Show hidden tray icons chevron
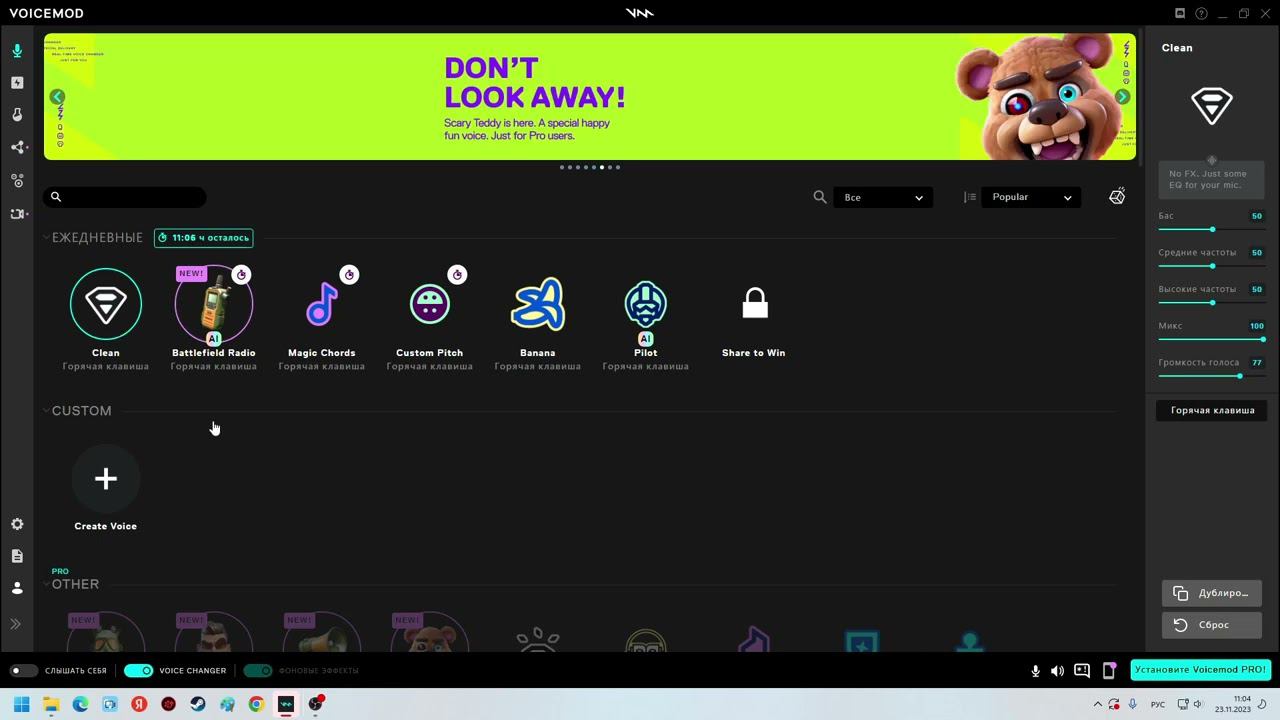This screenshot has width=1280, height=720. coord(1097,704)
